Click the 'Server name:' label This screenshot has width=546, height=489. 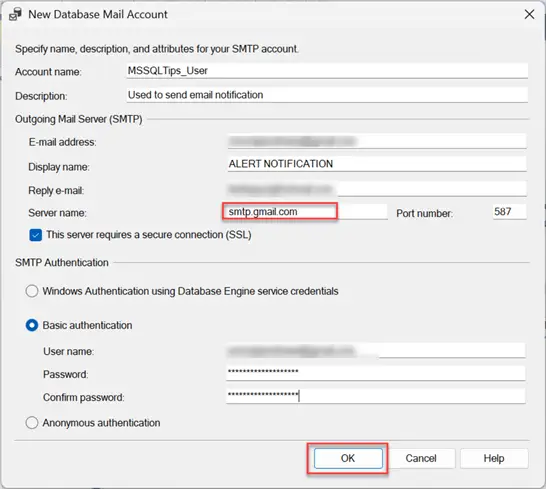tap(57, 213)
